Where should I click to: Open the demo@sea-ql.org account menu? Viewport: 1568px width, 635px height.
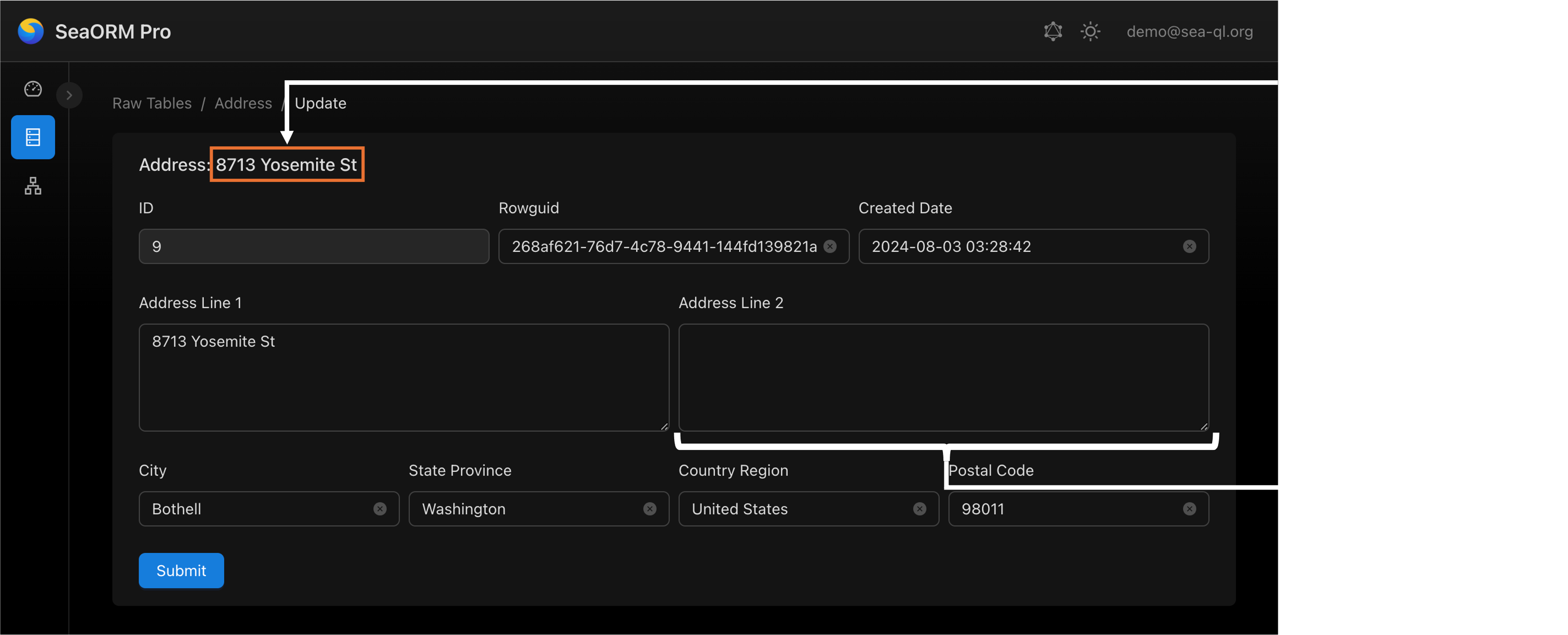1189,31
